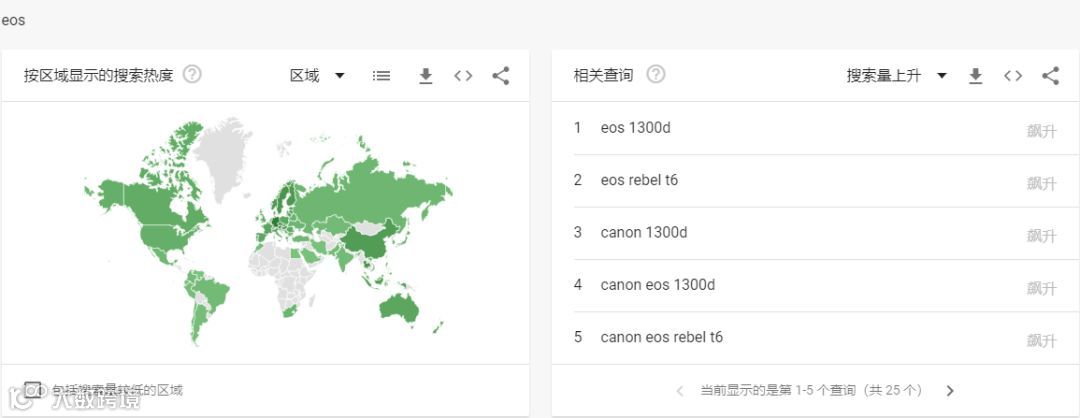The image size is (1080, 418).
Task: Go to next page of related queries
Action: [950, 391]
